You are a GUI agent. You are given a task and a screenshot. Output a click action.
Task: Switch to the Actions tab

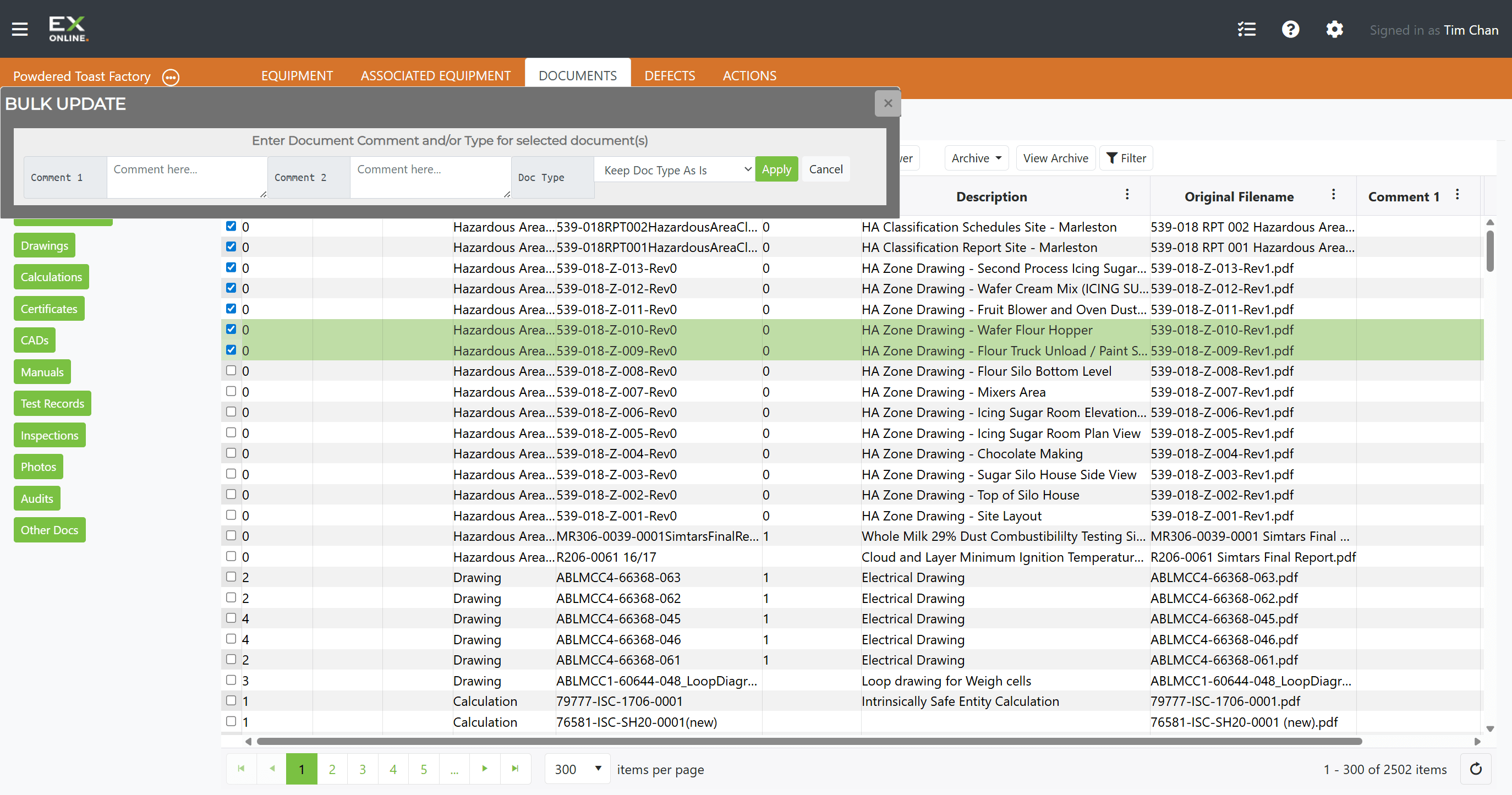(x=749, y=76)
